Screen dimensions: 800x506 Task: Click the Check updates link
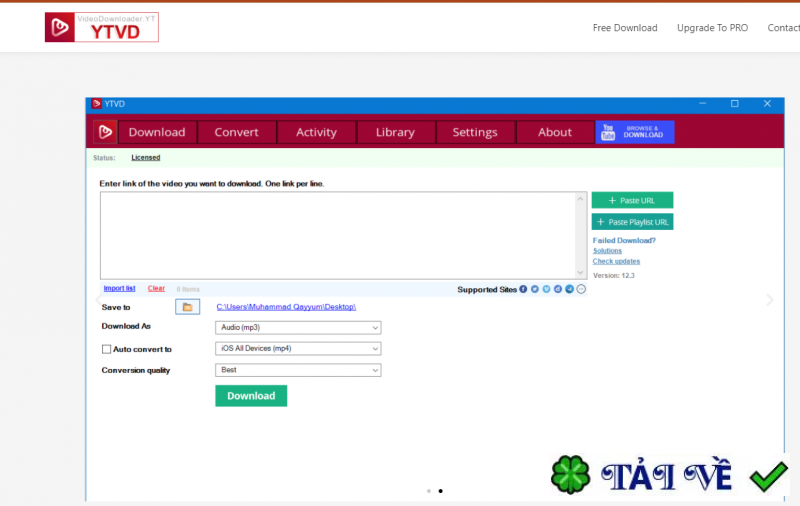click(616, 261)
